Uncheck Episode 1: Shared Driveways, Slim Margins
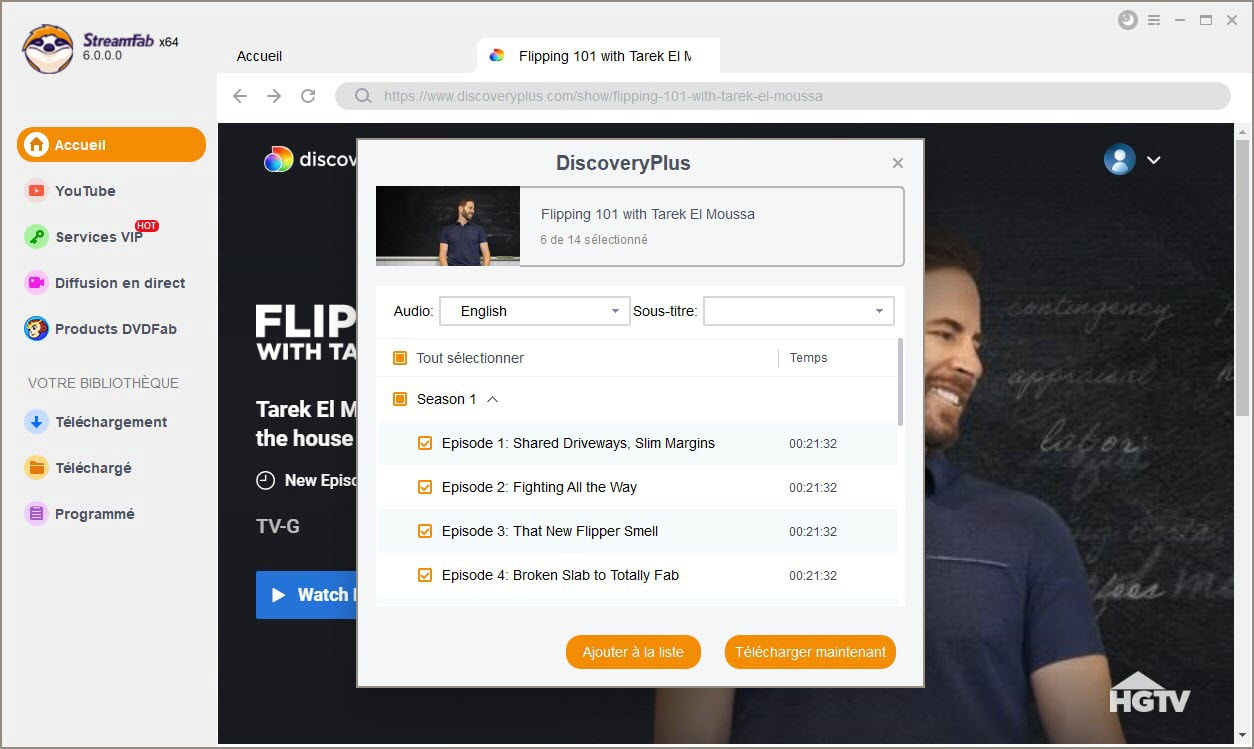This screenshot has height=749, width=1254. tap(425, 443)
